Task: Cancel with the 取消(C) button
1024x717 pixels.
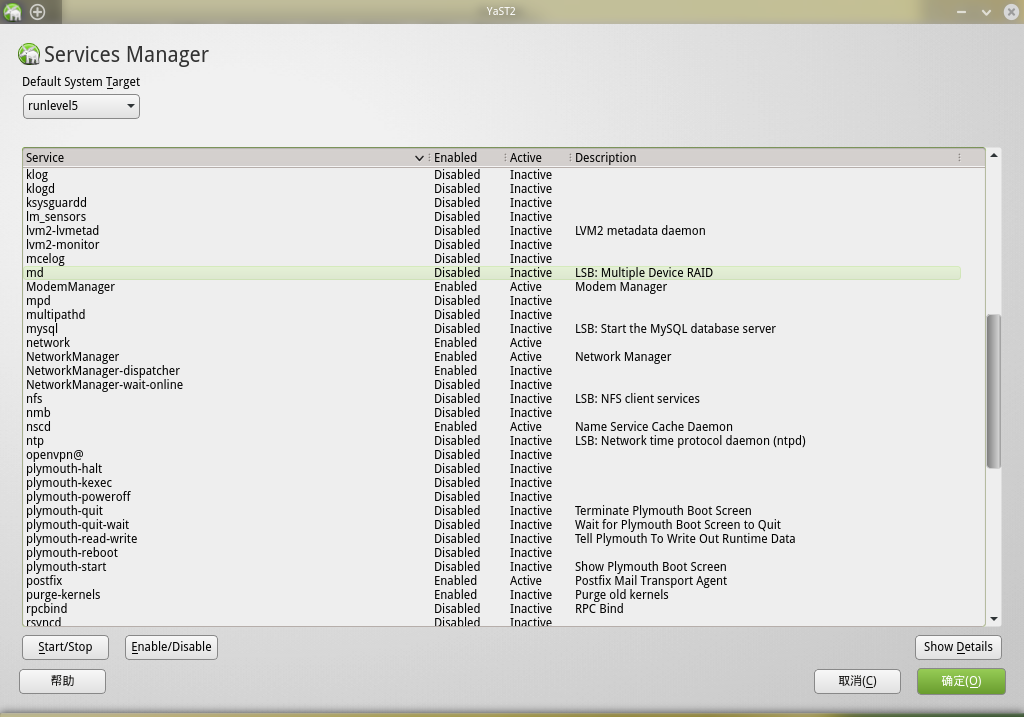Action: [x=857, y=681]
